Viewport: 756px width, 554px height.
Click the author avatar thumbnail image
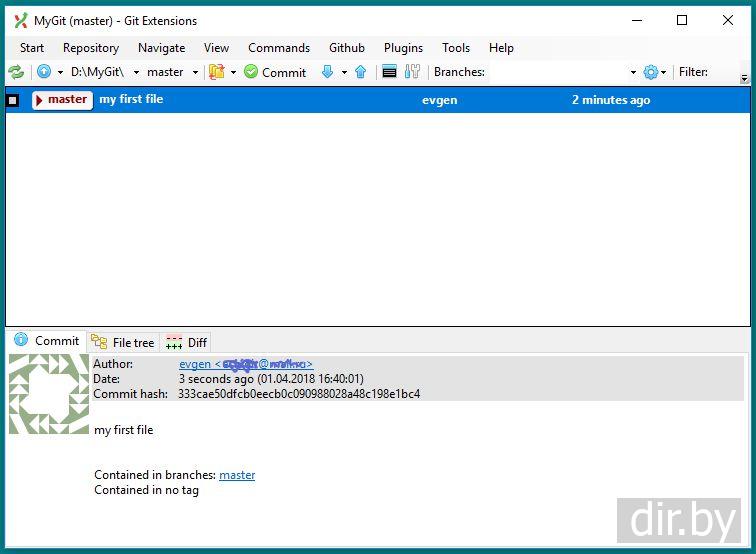(x=49, y=394)
